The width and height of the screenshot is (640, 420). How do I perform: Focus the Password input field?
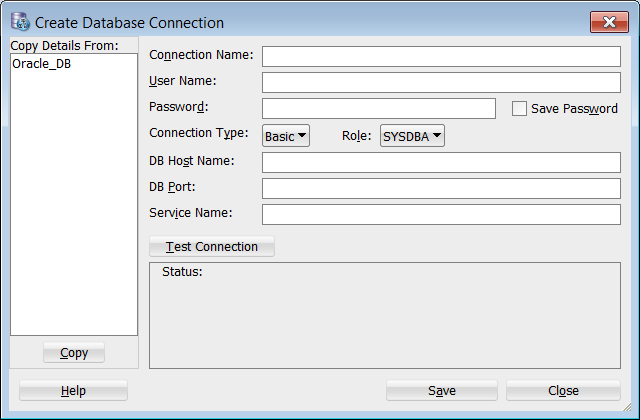pyautogui.click(x=379, y=109)
